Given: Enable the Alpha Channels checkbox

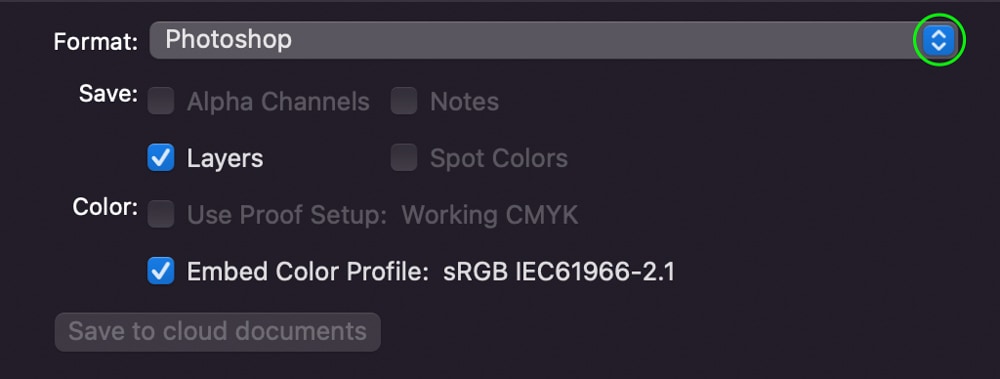Looking at the screenshot, I should (x=161, y=101).
